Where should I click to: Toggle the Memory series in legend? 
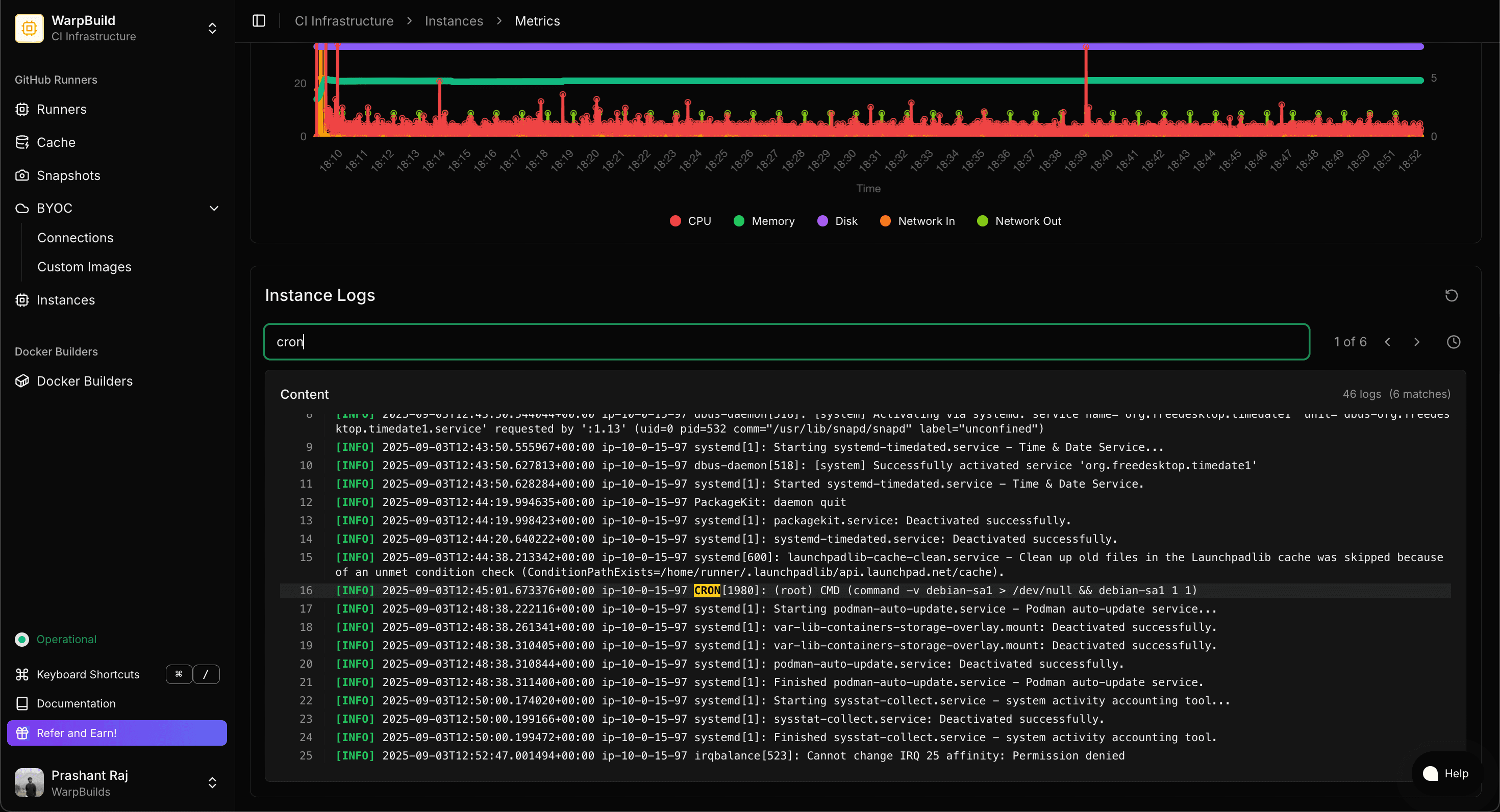(x=764, y=221)
